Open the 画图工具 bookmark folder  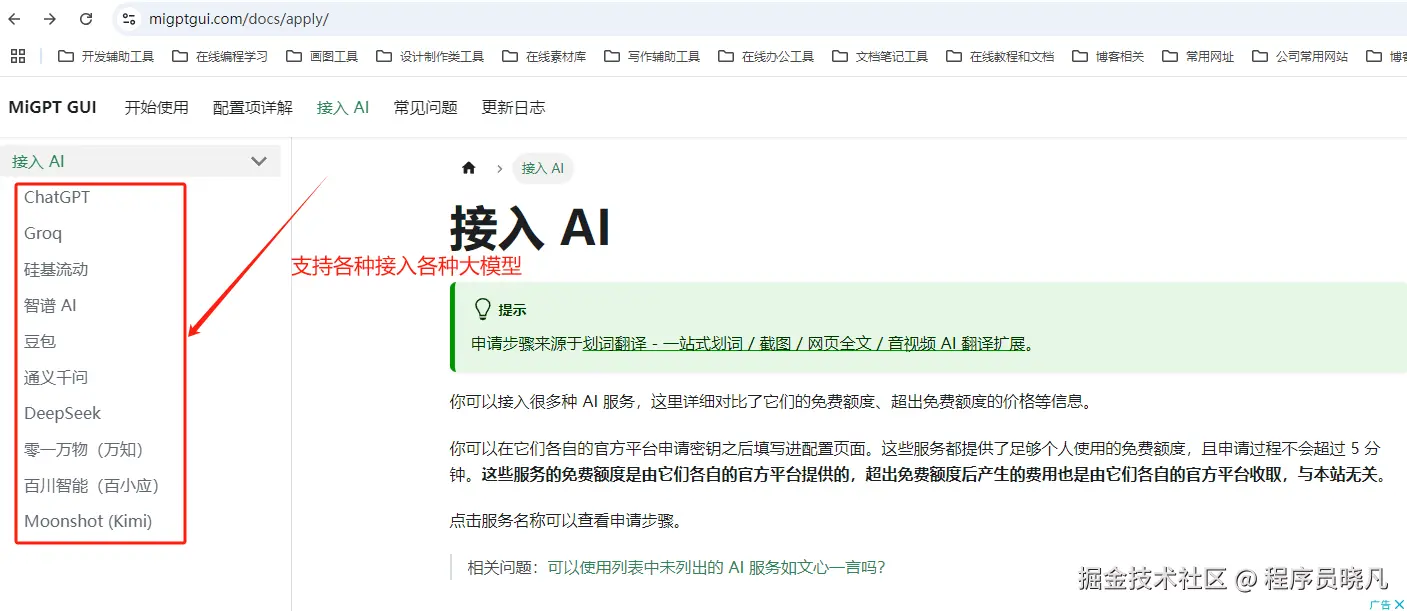click(322, 55)
